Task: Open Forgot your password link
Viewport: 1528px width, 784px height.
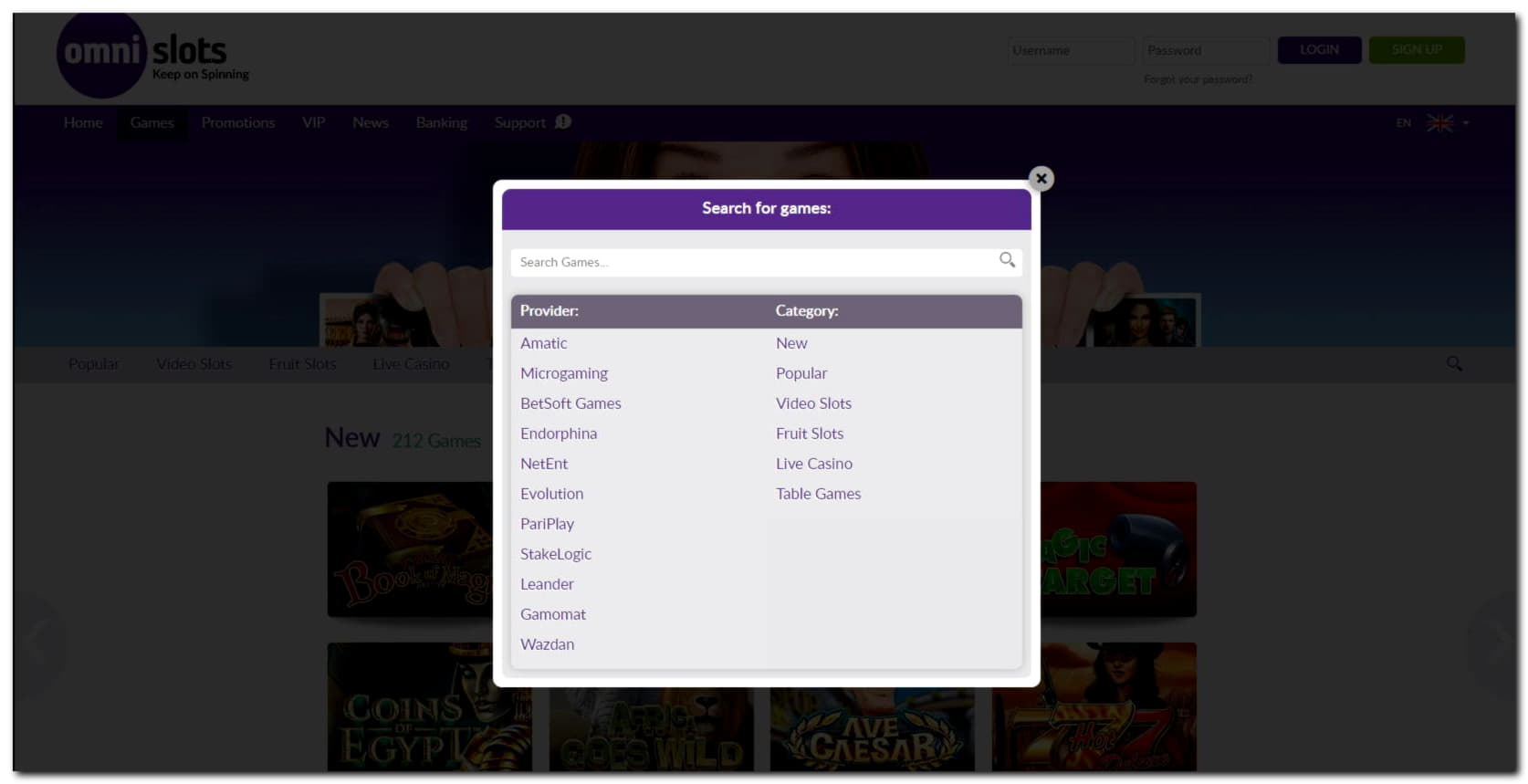Action: pyautogui.click(x=1198, y=79)
